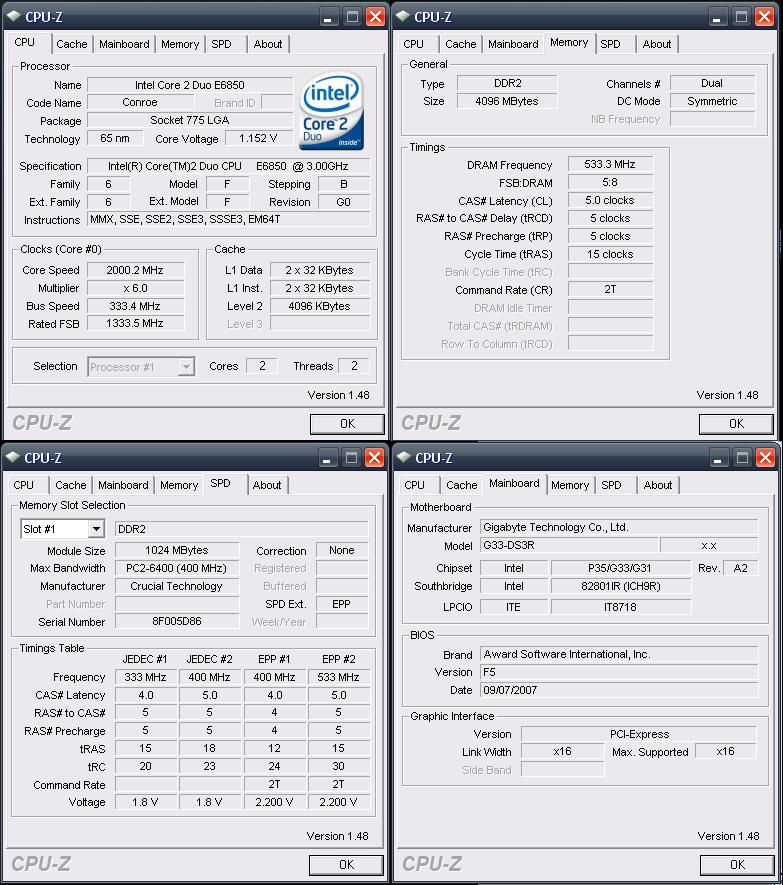Image resolution: width=783 pixels, height=885 pixels.
Task: Click the BIOS Date 09/07/2007 field
Action: coord(619,690)
